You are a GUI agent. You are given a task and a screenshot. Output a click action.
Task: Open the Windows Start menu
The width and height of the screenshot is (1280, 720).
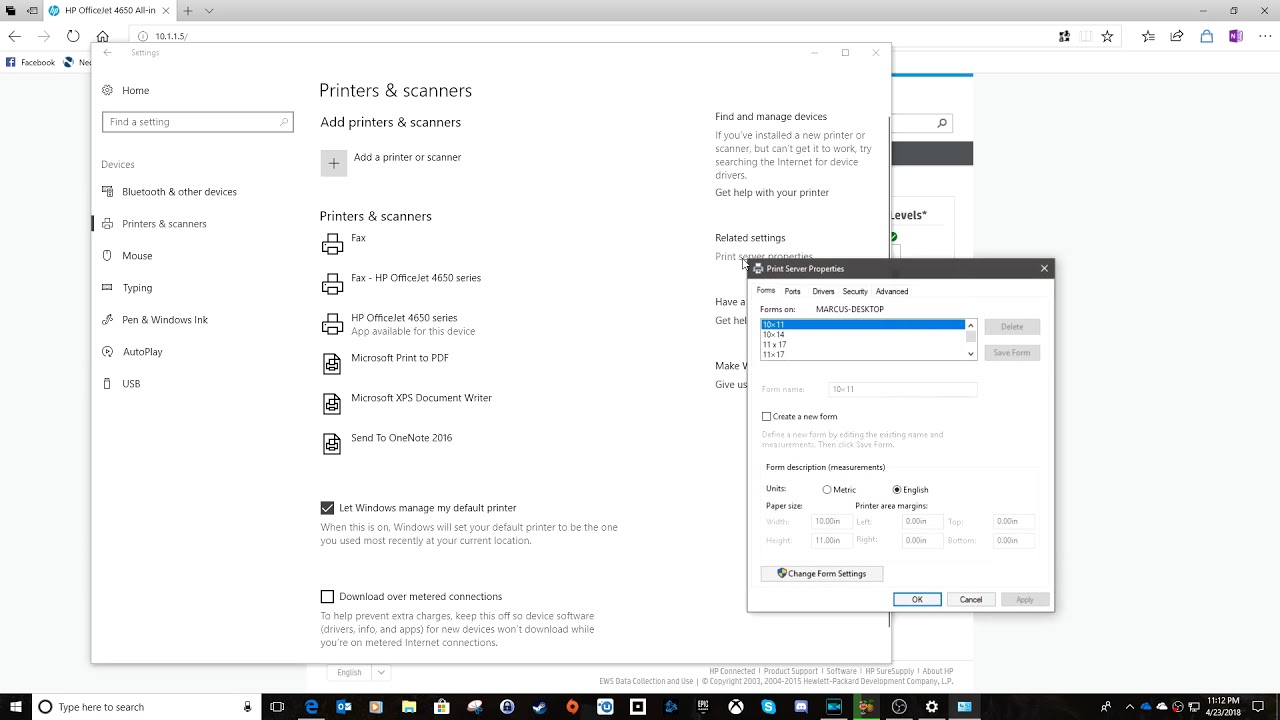pyautogui.click(x=15, y=707)
